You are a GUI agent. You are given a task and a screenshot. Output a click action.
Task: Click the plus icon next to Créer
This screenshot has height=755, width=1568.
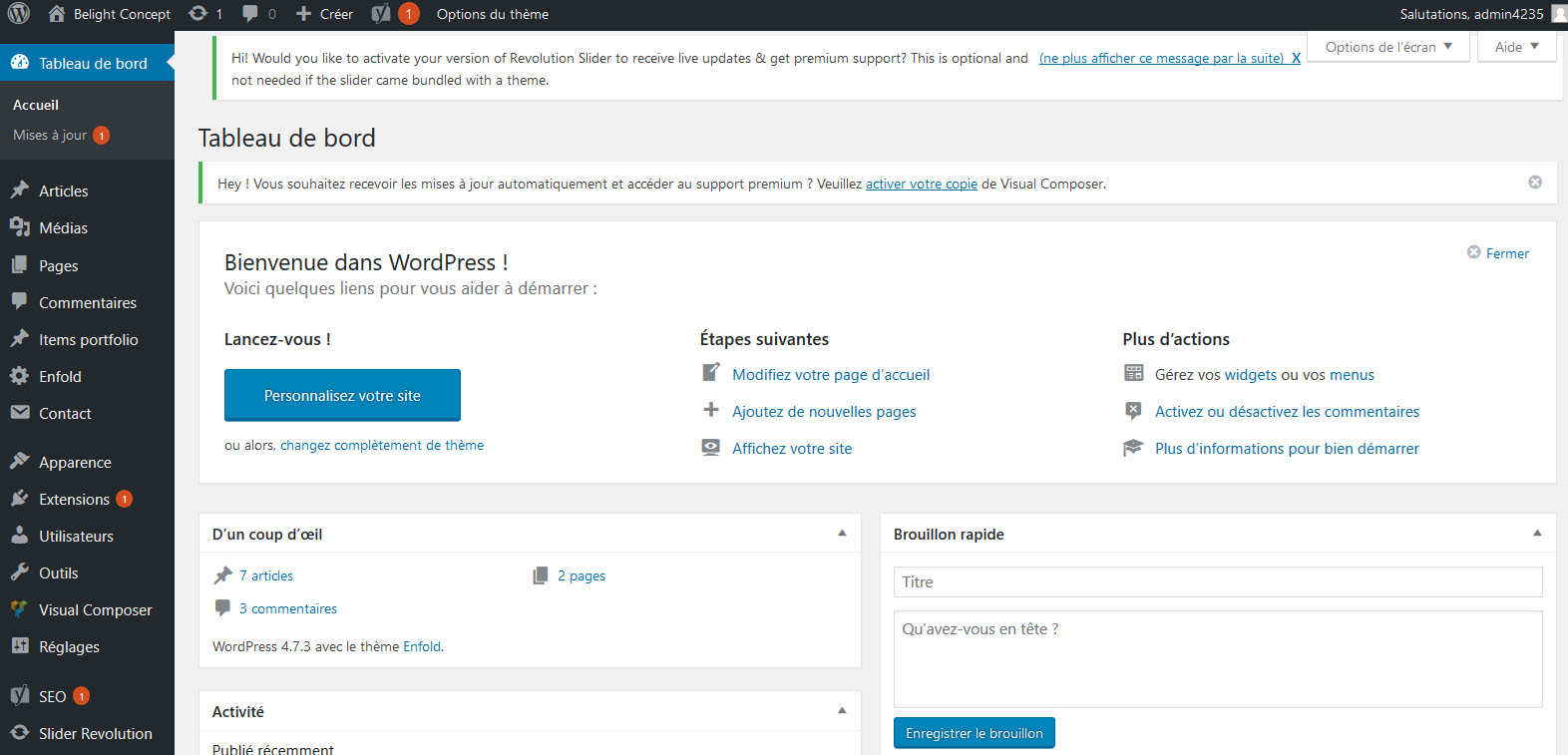pos(304,14)
